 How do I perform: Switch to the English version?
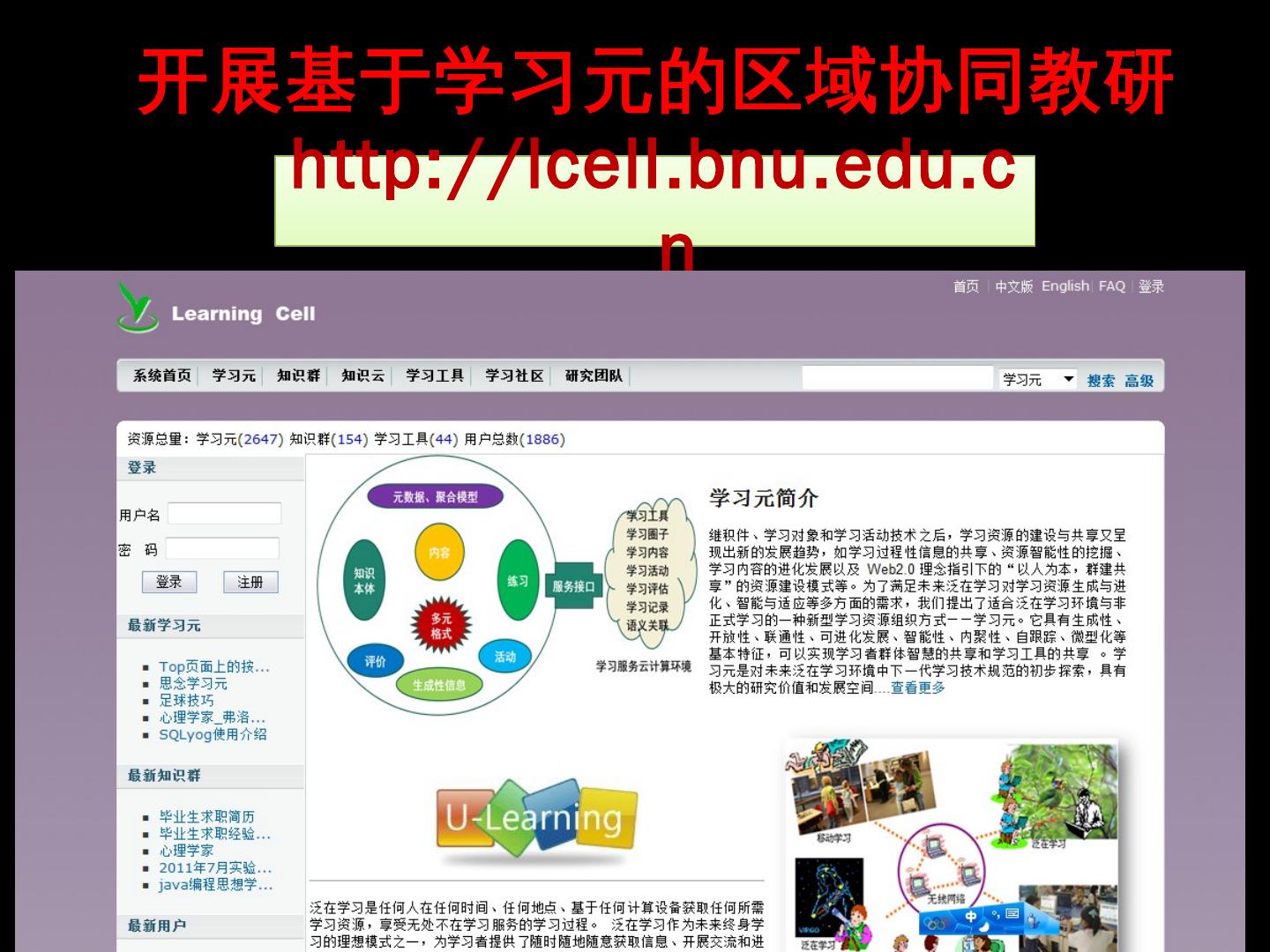point(1065,286)
